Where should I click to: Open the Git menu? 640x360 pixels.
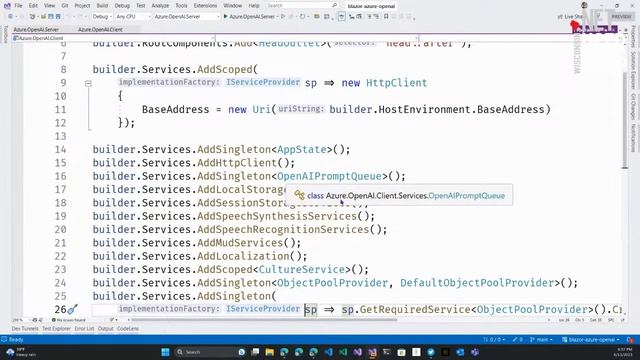click(x=65, y=6)
